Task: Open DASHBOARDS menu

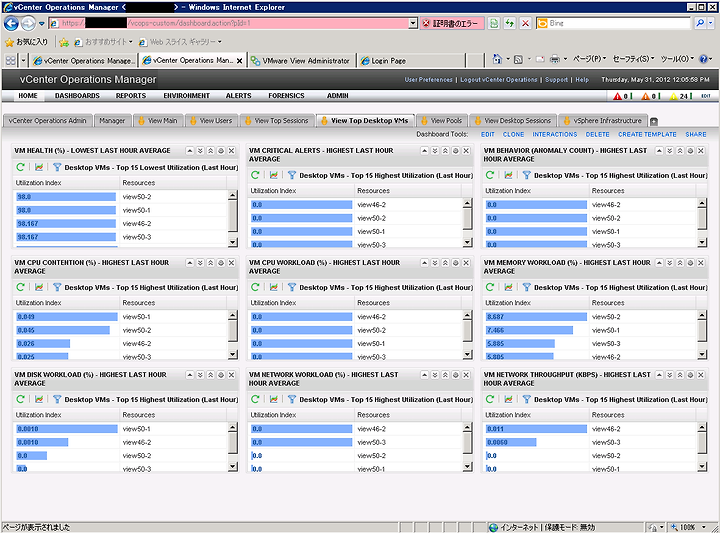Action: 77,95
